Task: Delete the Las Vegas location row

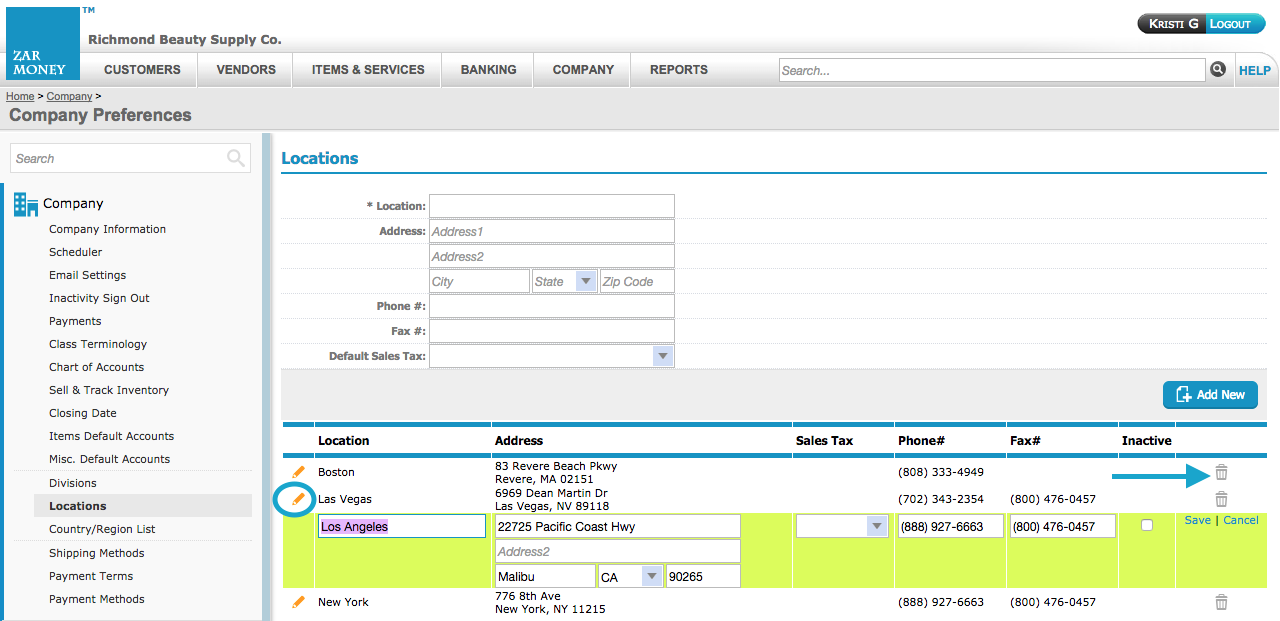Action: (x=1221, y=499)
